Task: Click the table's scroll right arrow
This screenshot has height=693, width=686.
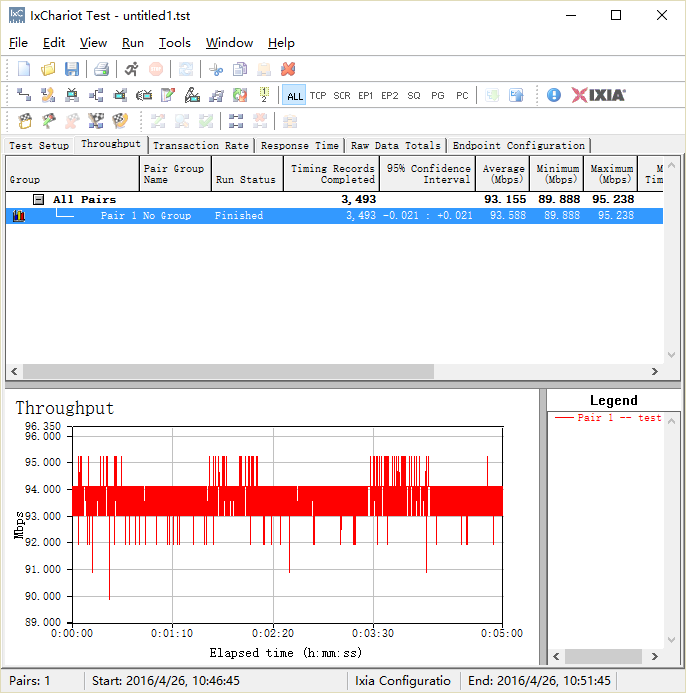Action: point(655,371)
